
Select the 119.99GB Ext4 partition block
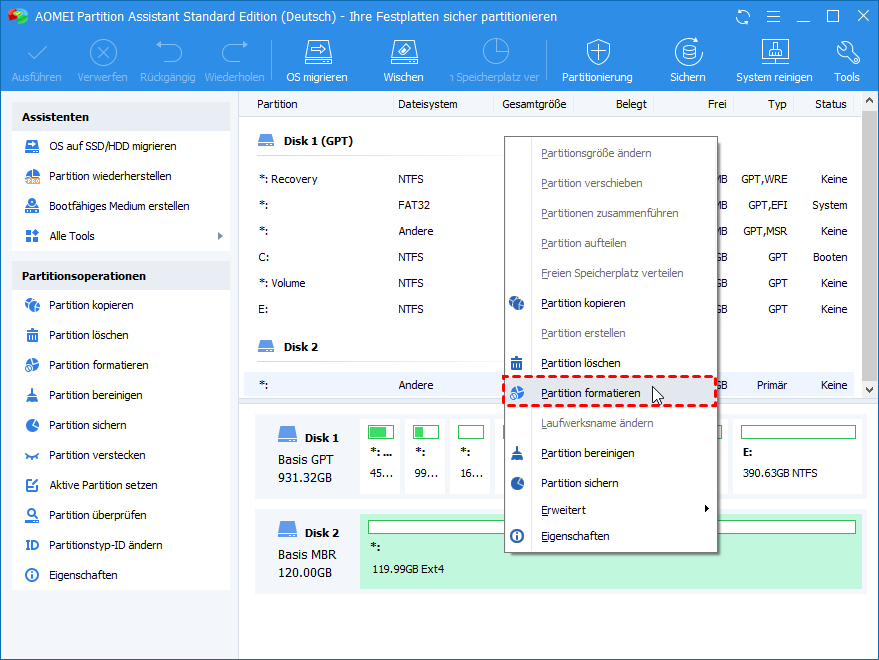(x=610, y=551)
